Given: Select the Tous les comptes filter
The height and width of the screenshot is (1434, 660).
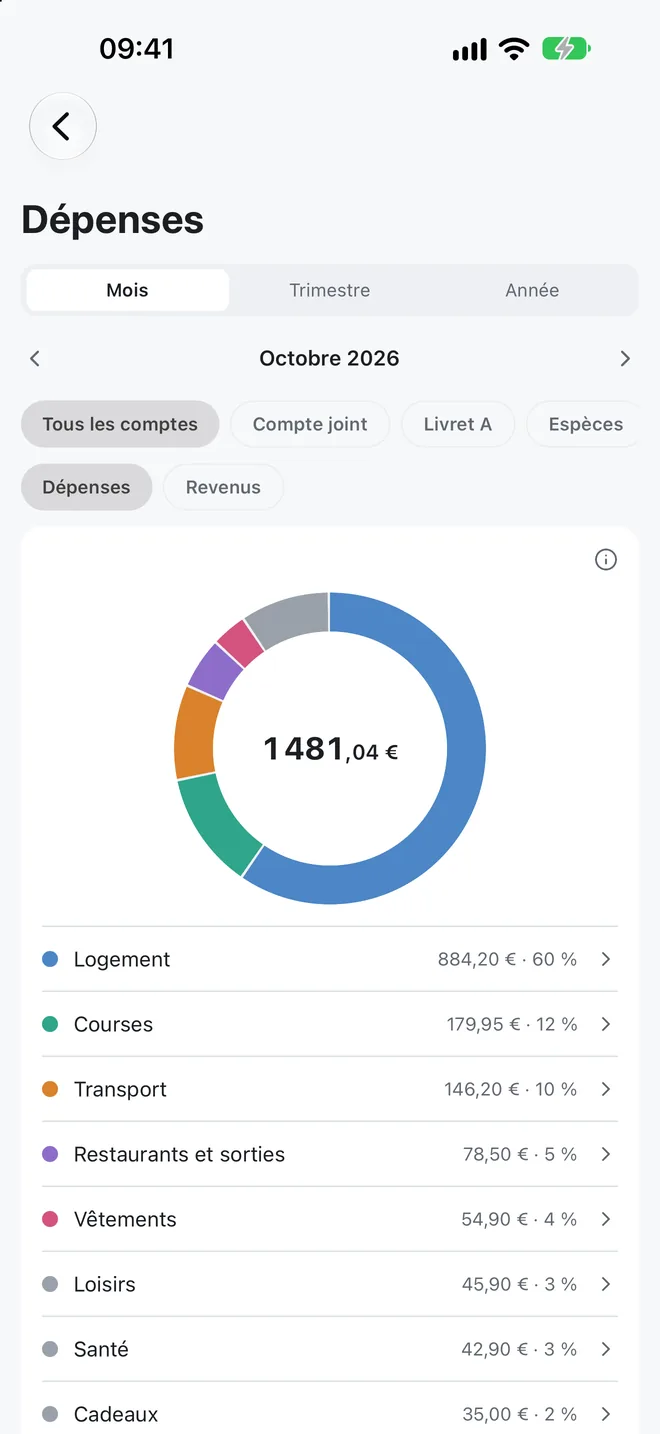Looking at the screenshot, I should 120,424.
